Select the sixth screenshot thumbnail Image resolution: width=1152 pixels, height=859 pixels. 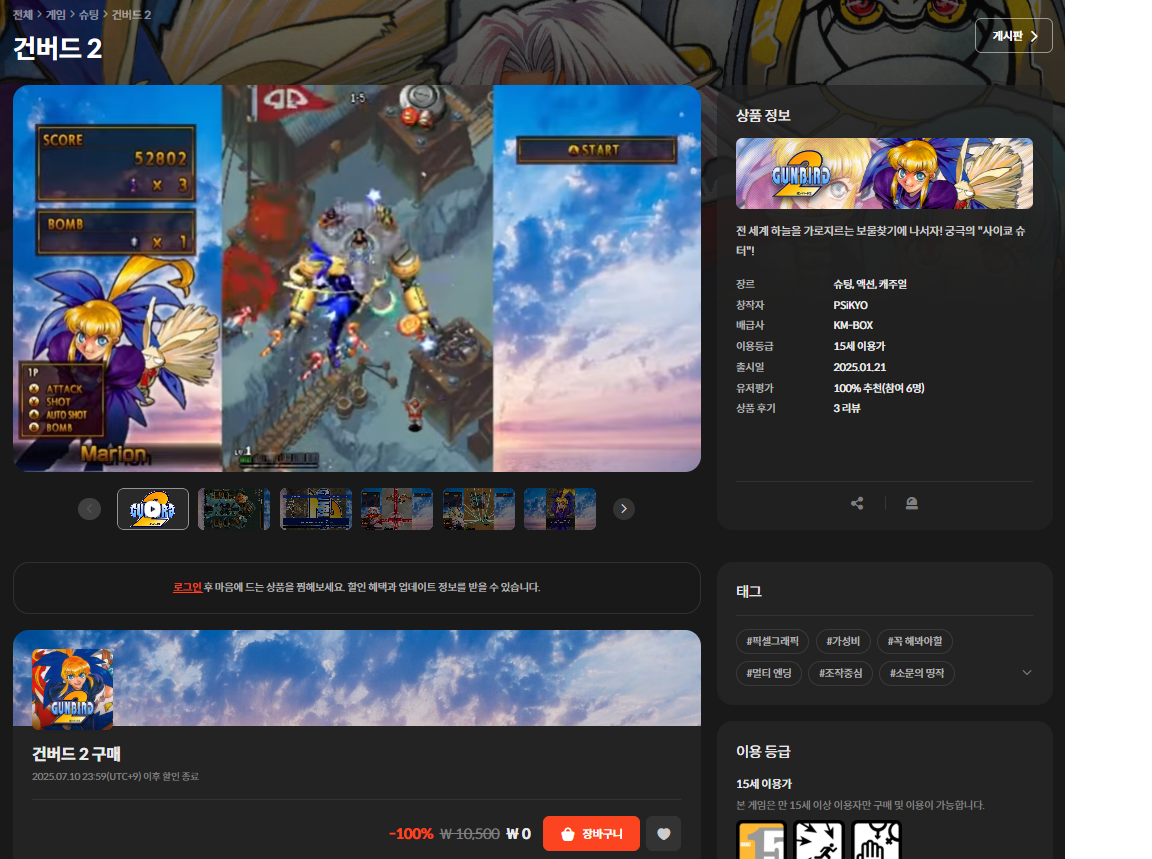(560, 509)
